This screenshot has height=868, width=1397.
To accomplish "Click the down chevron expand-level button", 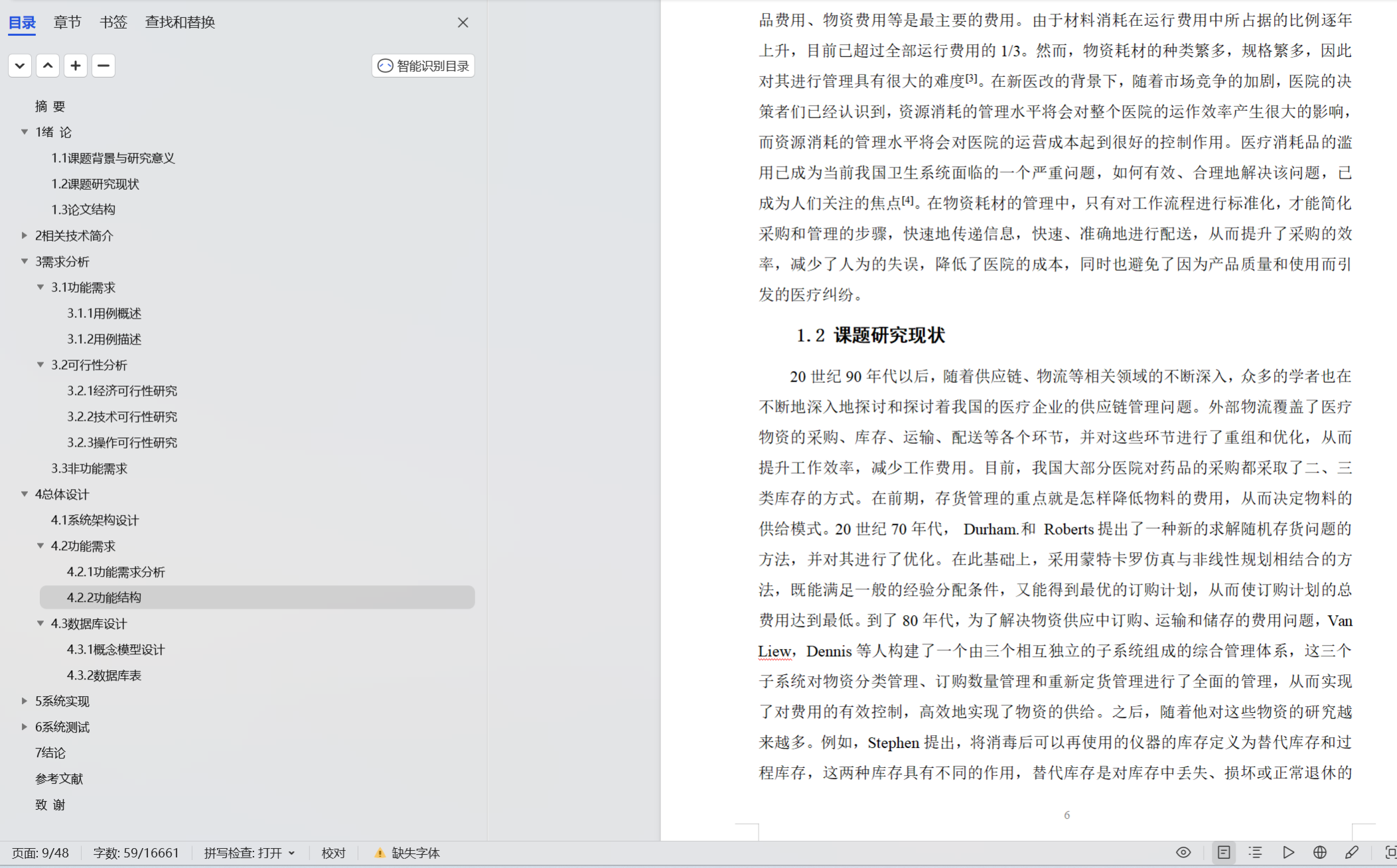I will (x=20, y=66).
